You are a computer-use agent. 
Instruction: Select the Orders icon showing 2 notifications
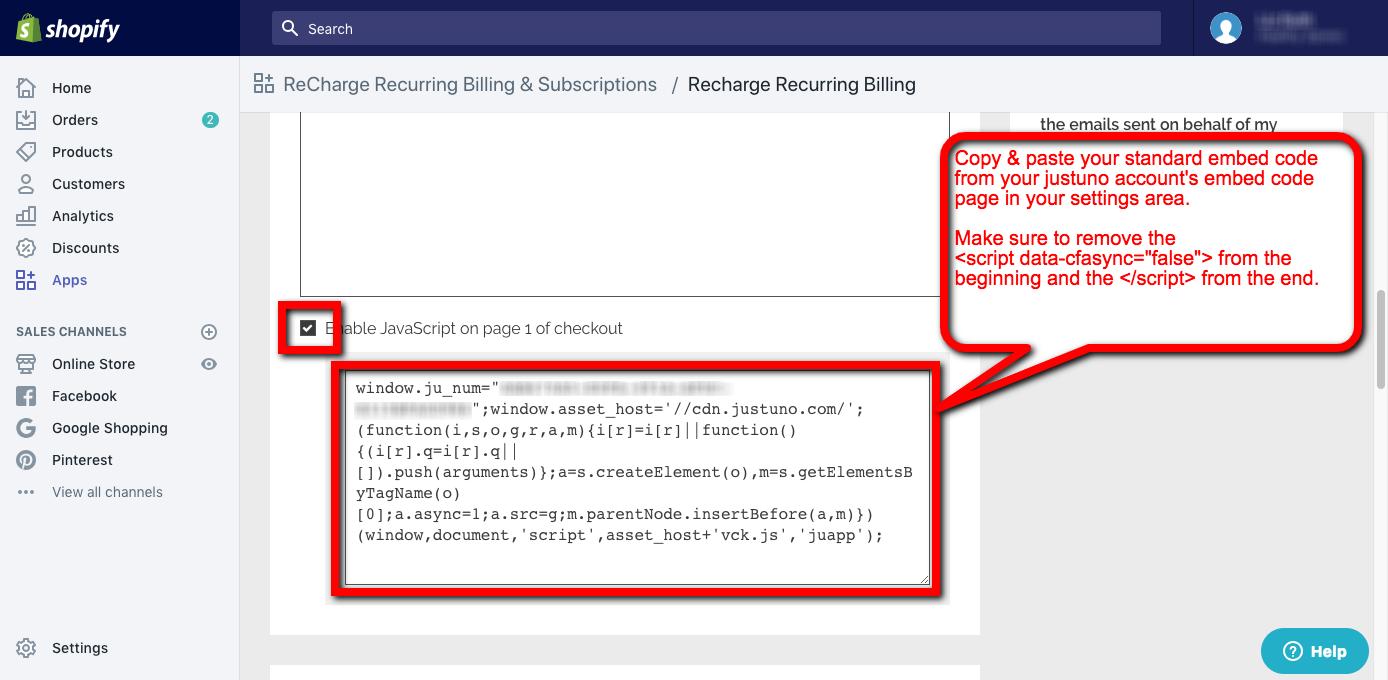(27, 120)
